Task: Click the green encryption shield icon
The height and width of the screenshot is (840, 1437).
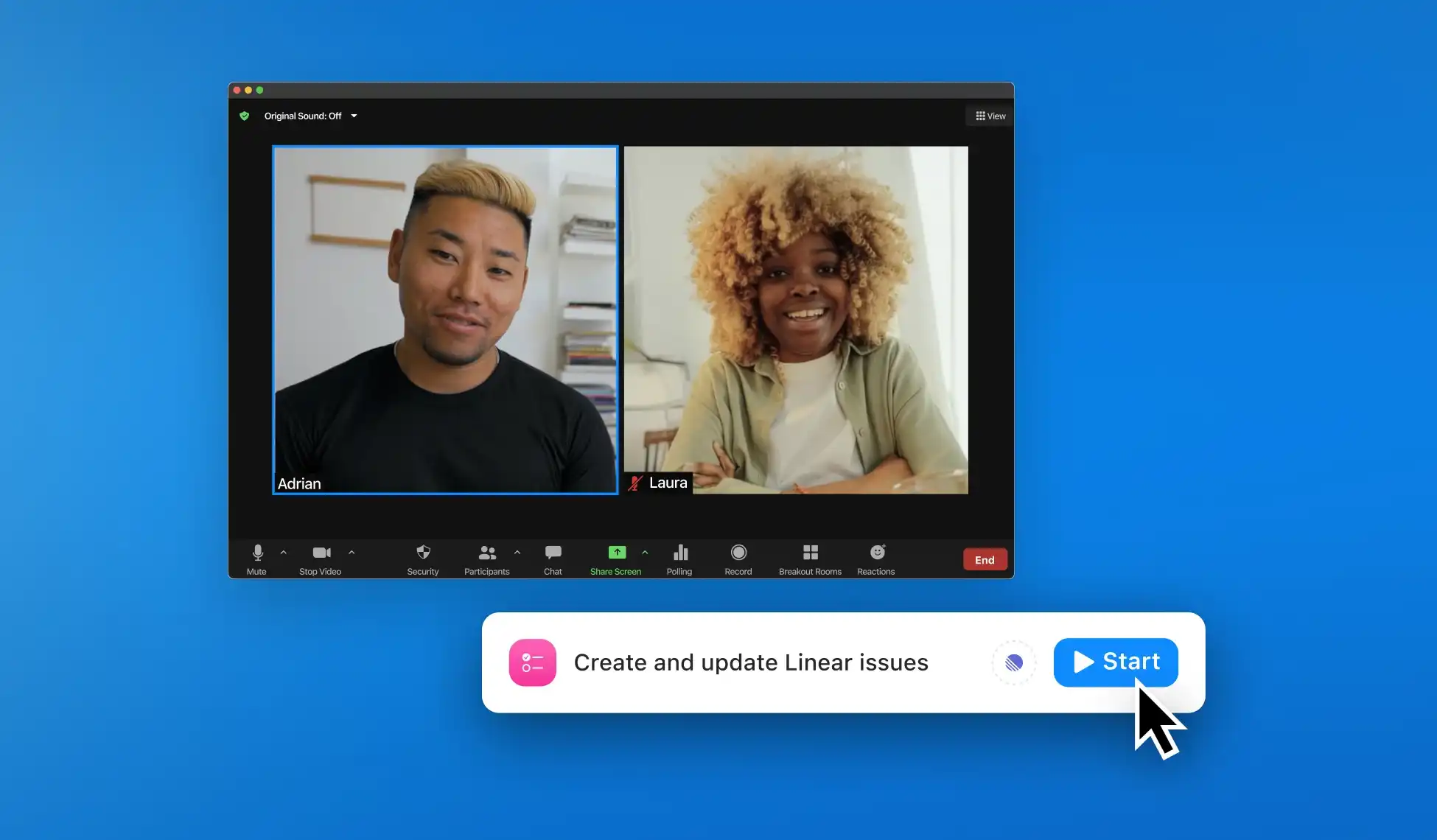Action: pyautogui.click(x=245, y=116)
